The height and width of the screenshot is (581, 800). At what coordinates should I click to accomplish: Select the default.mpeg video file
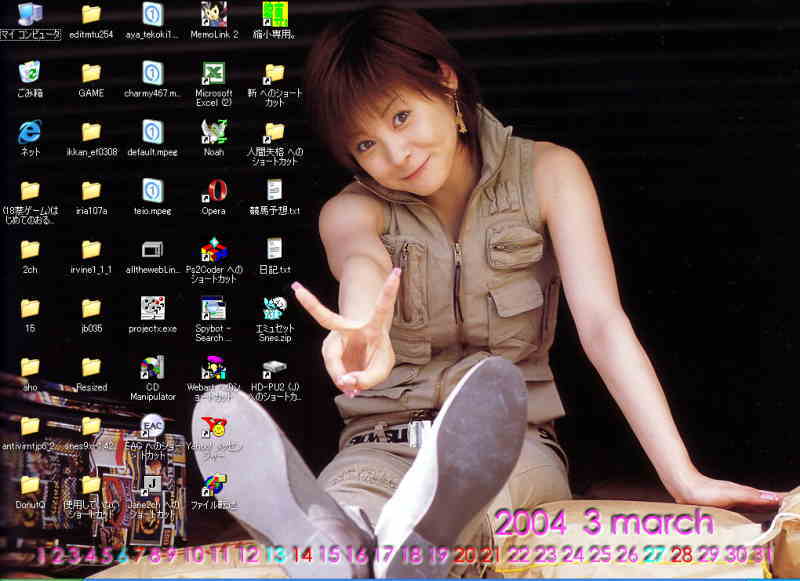pyautogui.click(x=152, y=131)
